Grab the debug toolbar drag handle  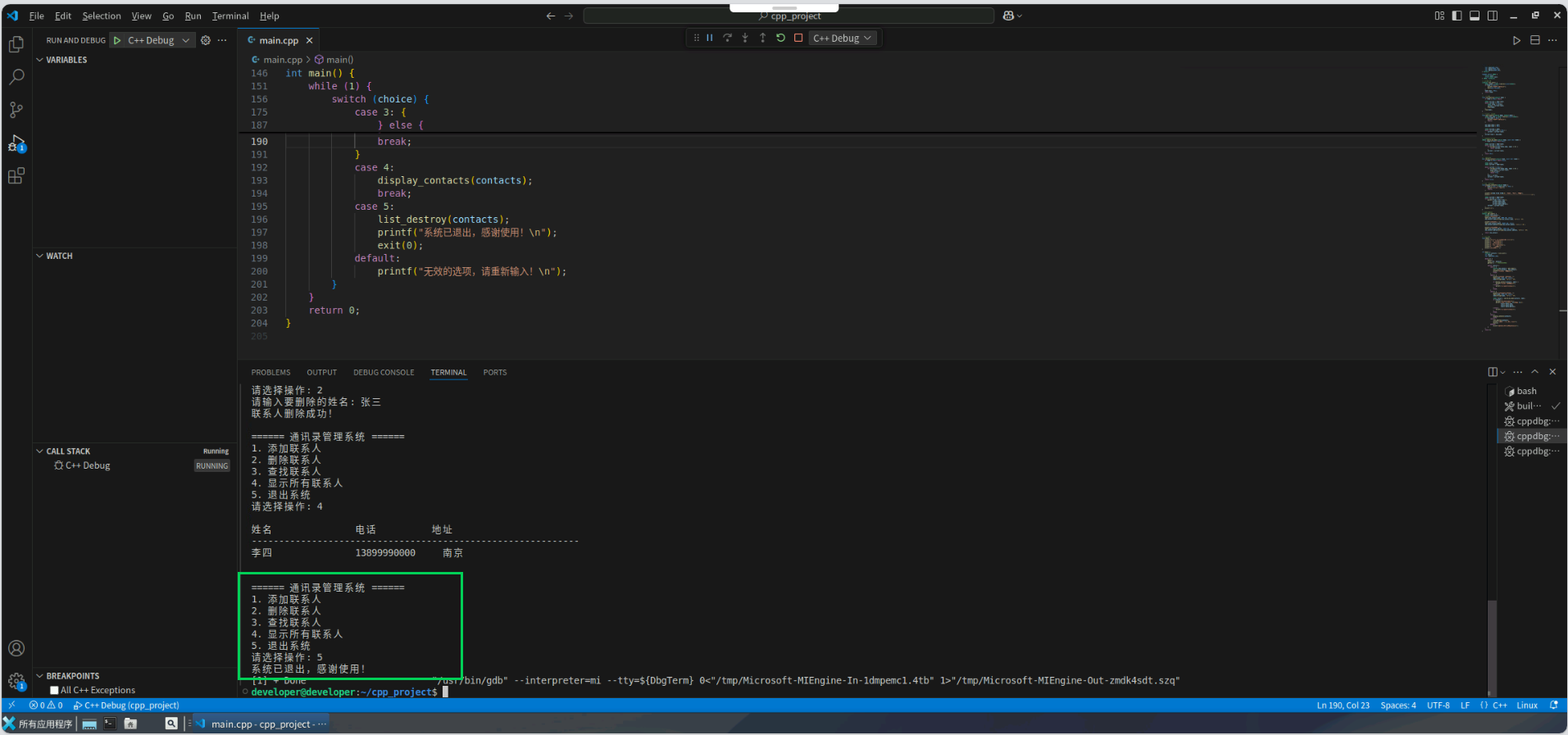point(696,38)
